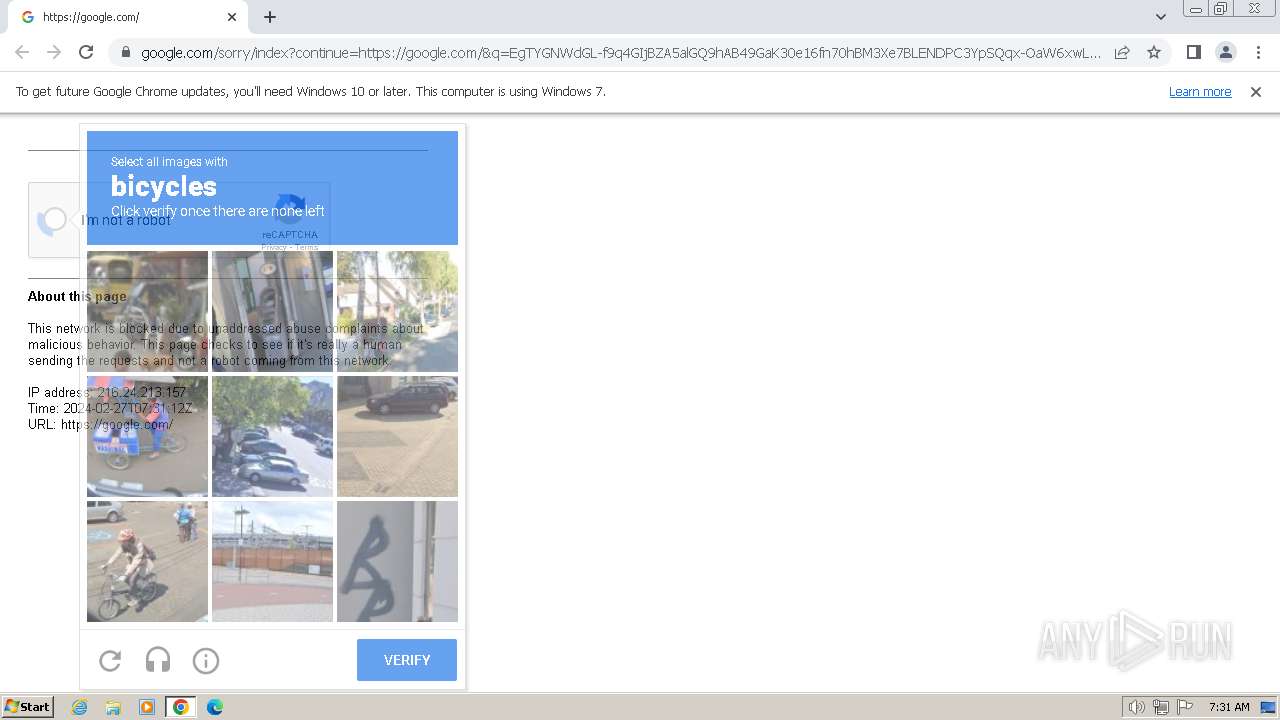Open network status tray icon
1280x720 pixels.
[1161, 707]
